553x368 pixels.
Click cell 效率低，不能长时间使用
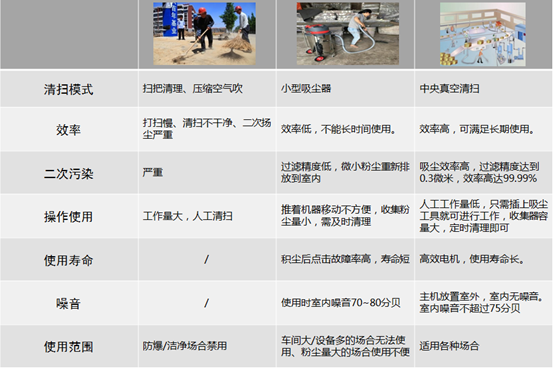coord(345,129)
